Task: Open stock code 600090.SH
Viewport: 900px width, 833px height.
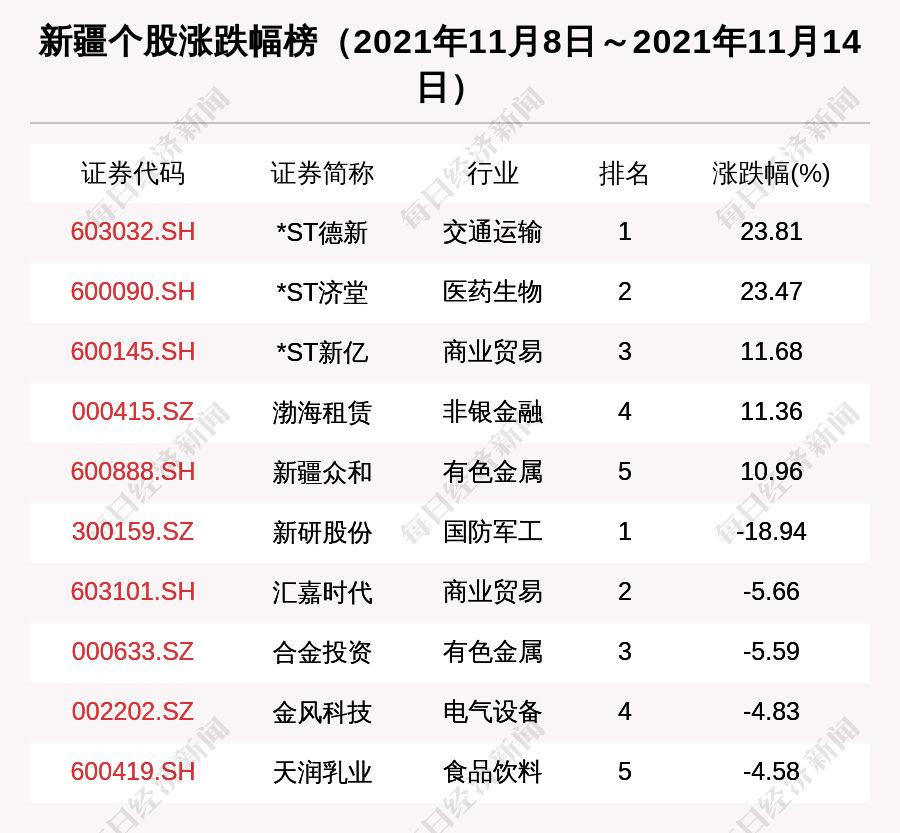Action: click(133, 292)
